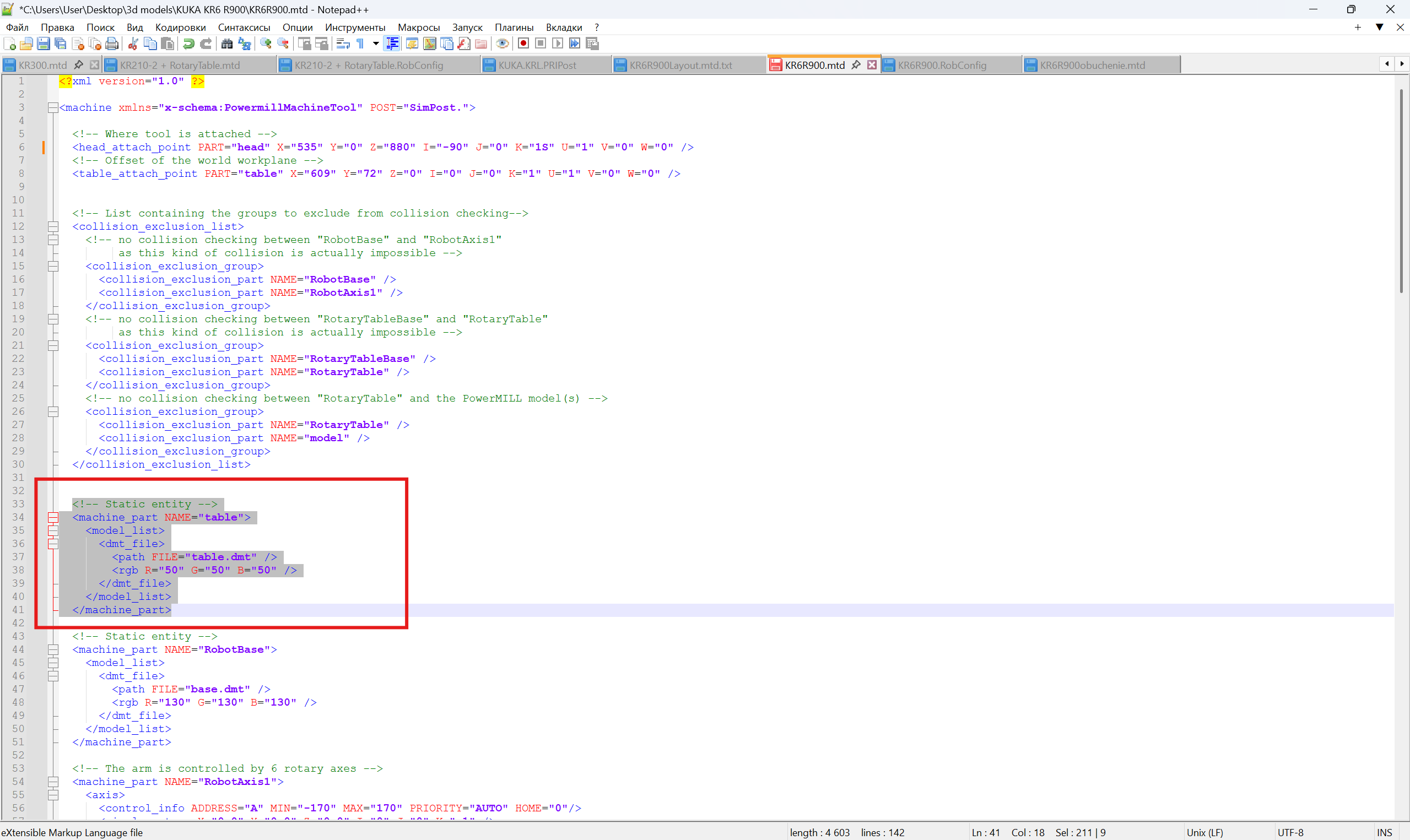The height and width of the screenshot is (840, 1410).
Task: Open Find with the binoculars icon
Action: coord(227,44)
